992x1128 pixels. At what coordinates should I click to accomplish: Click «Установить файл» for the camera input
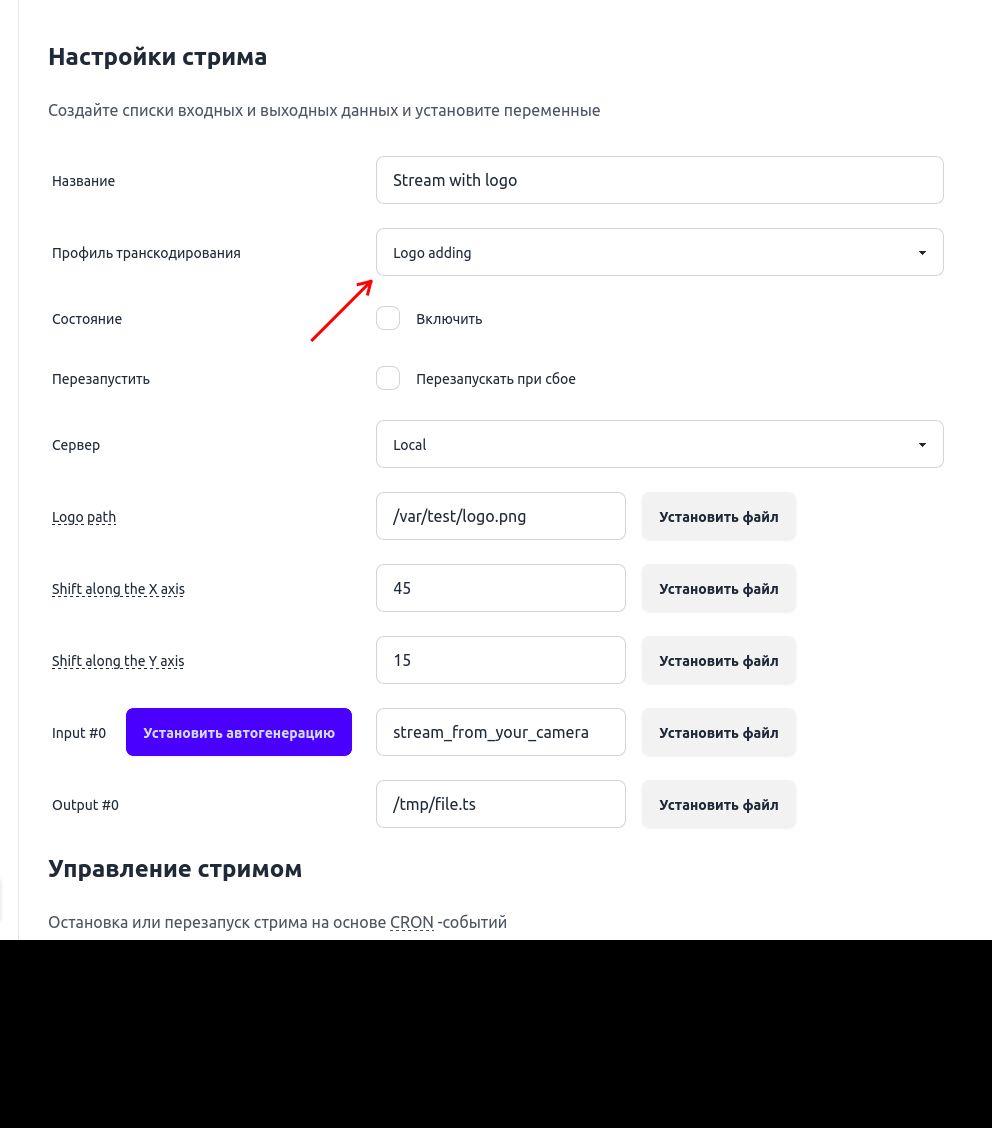(718, 732)
